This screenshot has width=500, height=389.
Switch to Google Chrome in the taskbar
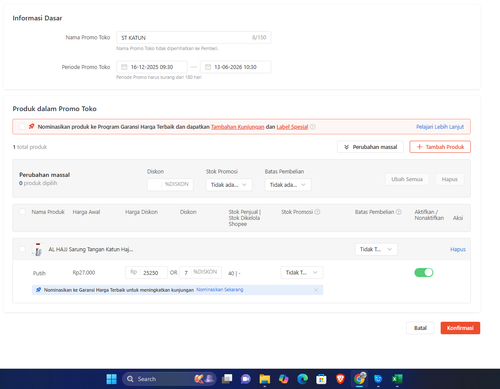point(359,379)
